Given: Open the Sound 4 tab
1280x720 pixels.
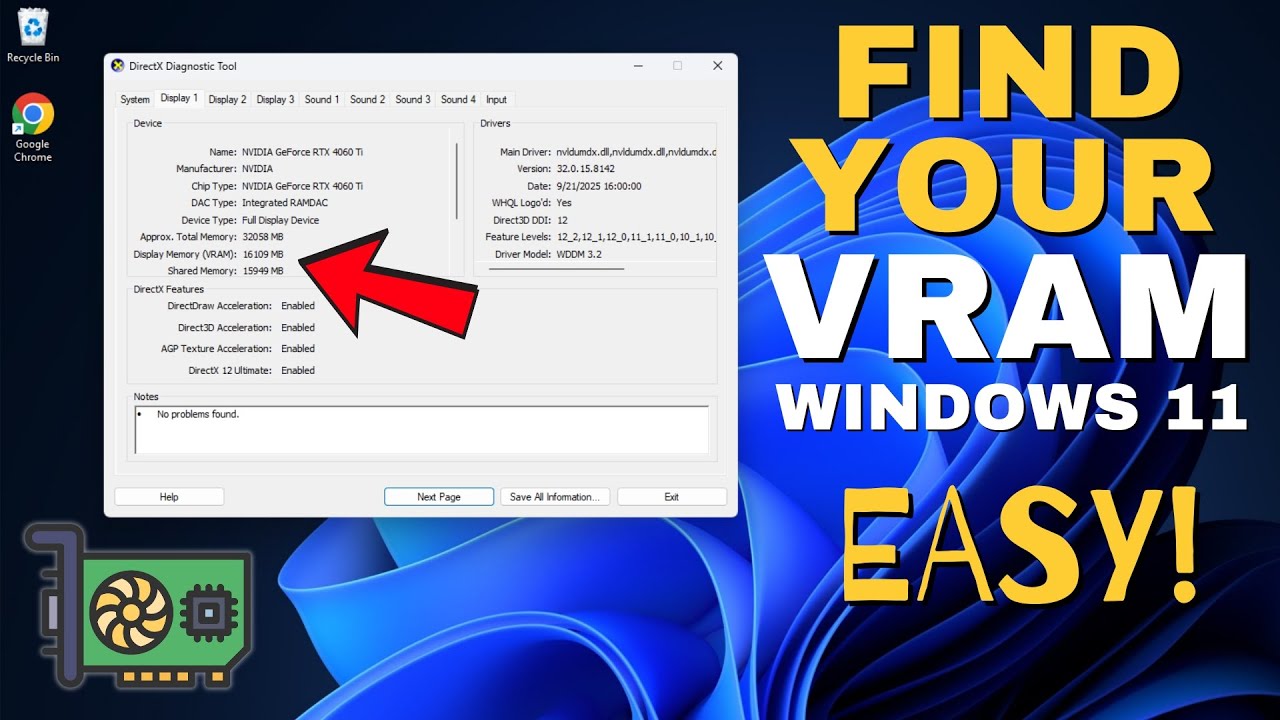Looking at the screenshot, I should (x=458, y=100).
